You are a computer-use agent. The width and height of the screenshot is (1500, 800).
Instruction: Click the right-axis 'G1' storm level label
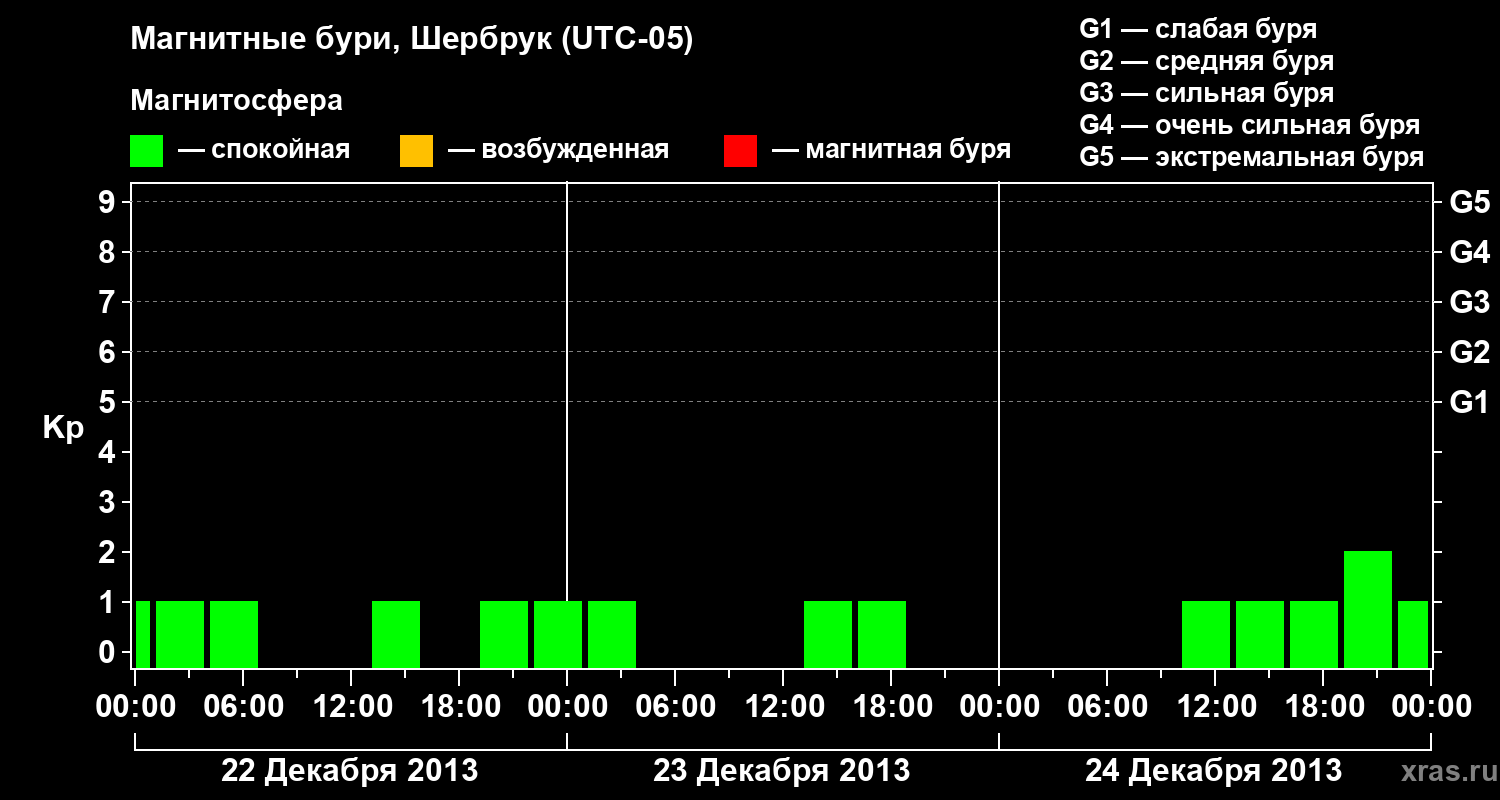click(1469, 402)
